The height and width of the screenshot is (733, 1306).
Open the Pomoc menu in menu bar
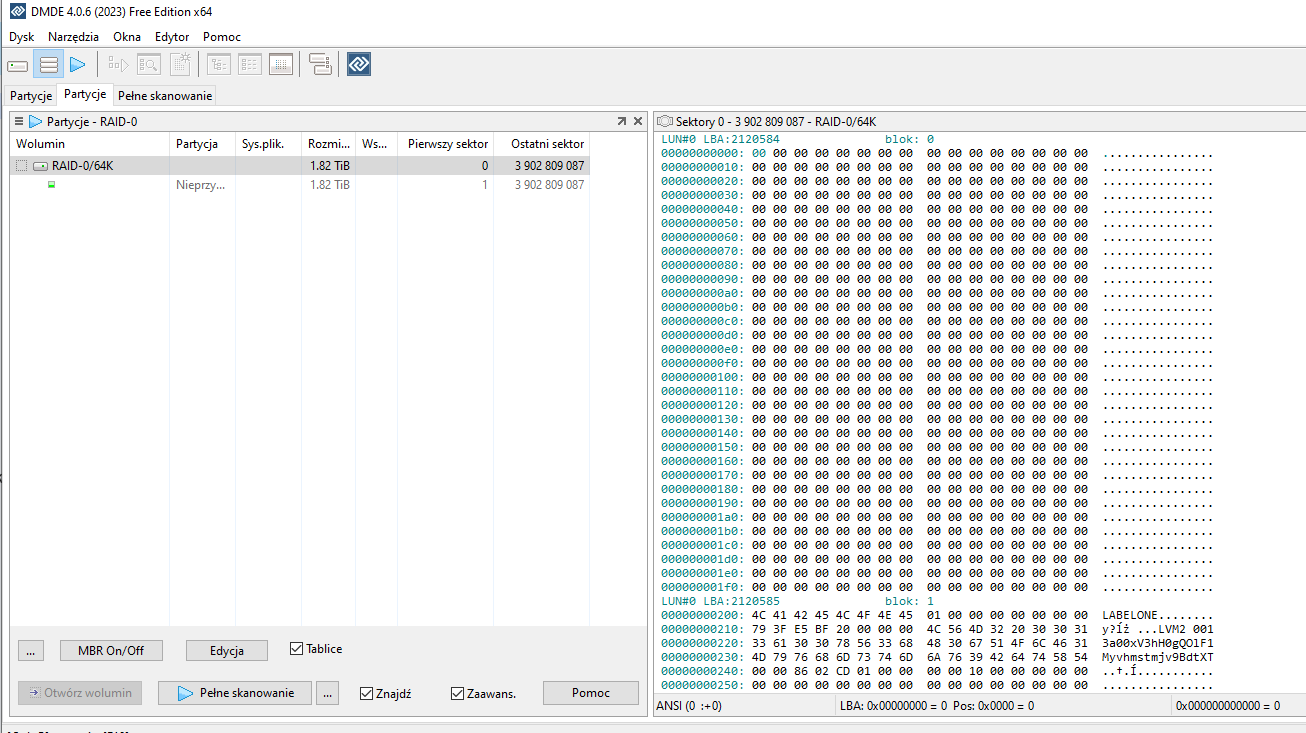[222, 37]
